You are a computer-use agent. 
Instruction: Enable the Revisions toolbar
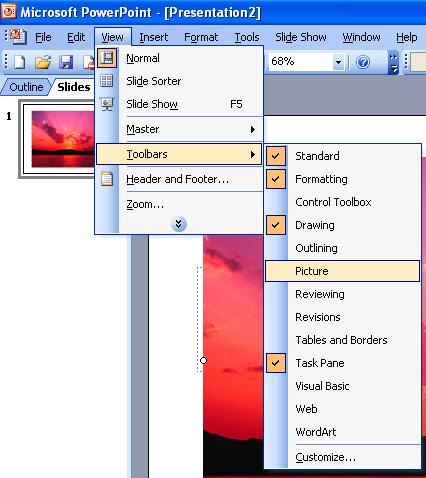[x=343, y=317]
